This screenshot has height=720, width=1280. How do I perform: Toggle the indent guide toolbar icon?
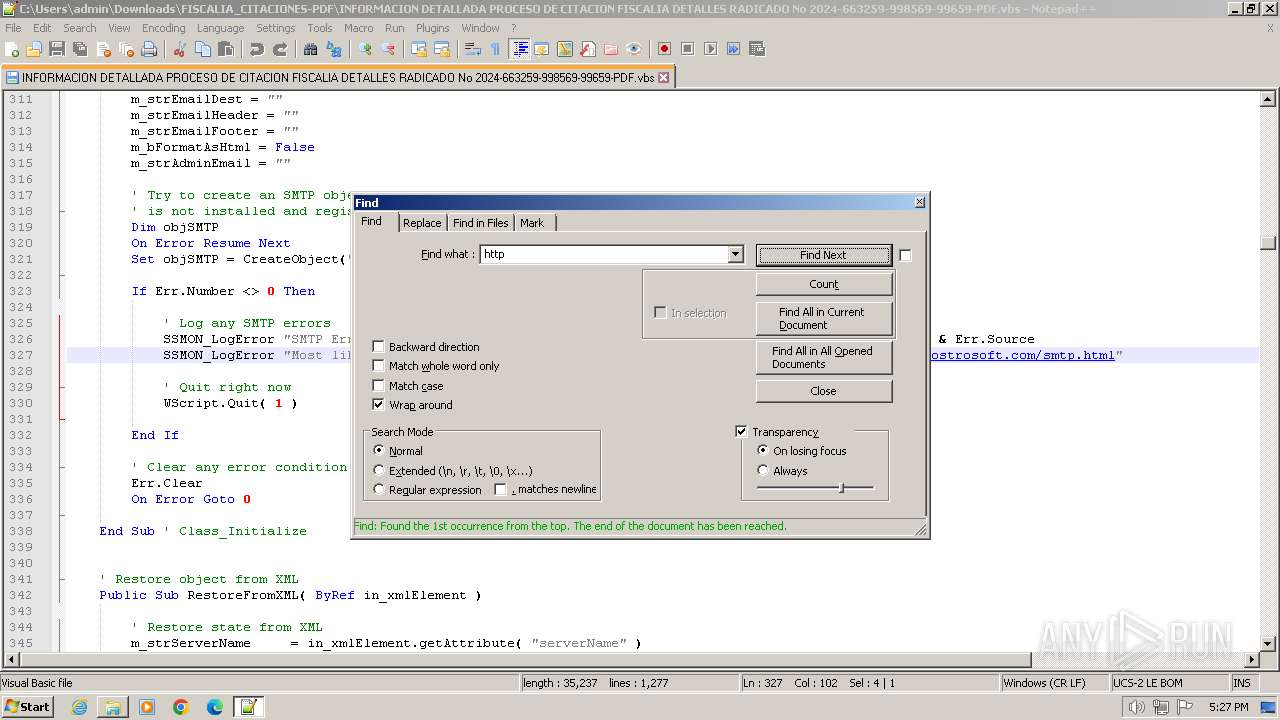coord(520,49)
